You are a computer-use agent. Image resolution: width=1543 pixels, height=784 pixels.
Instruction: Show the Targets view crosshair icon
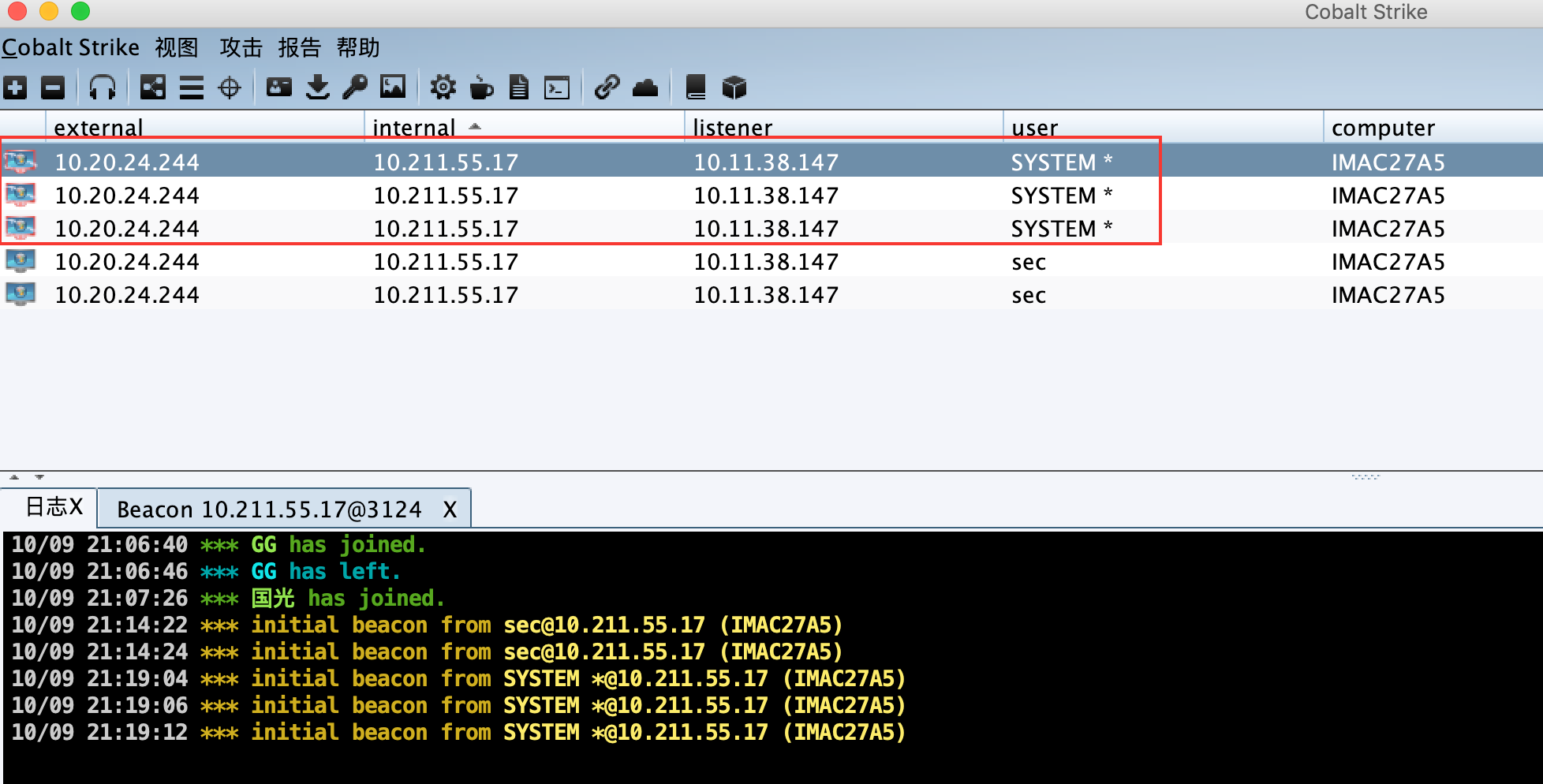point(230,88)
